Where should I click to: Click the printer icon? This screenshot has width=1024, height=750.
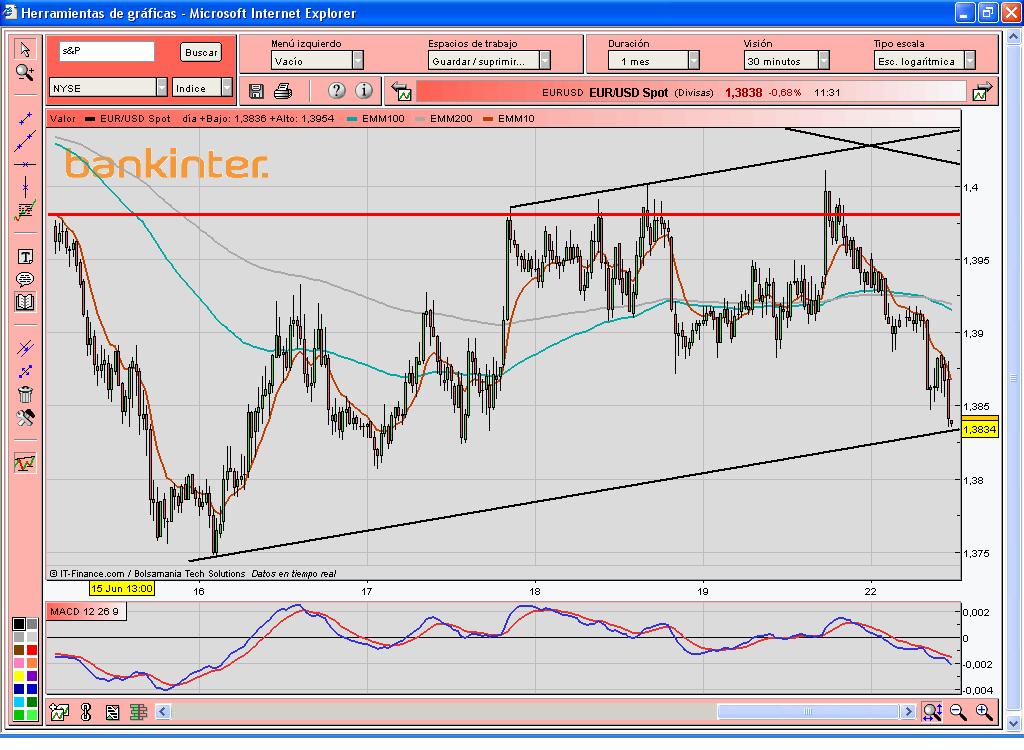(x=283, y=91)
